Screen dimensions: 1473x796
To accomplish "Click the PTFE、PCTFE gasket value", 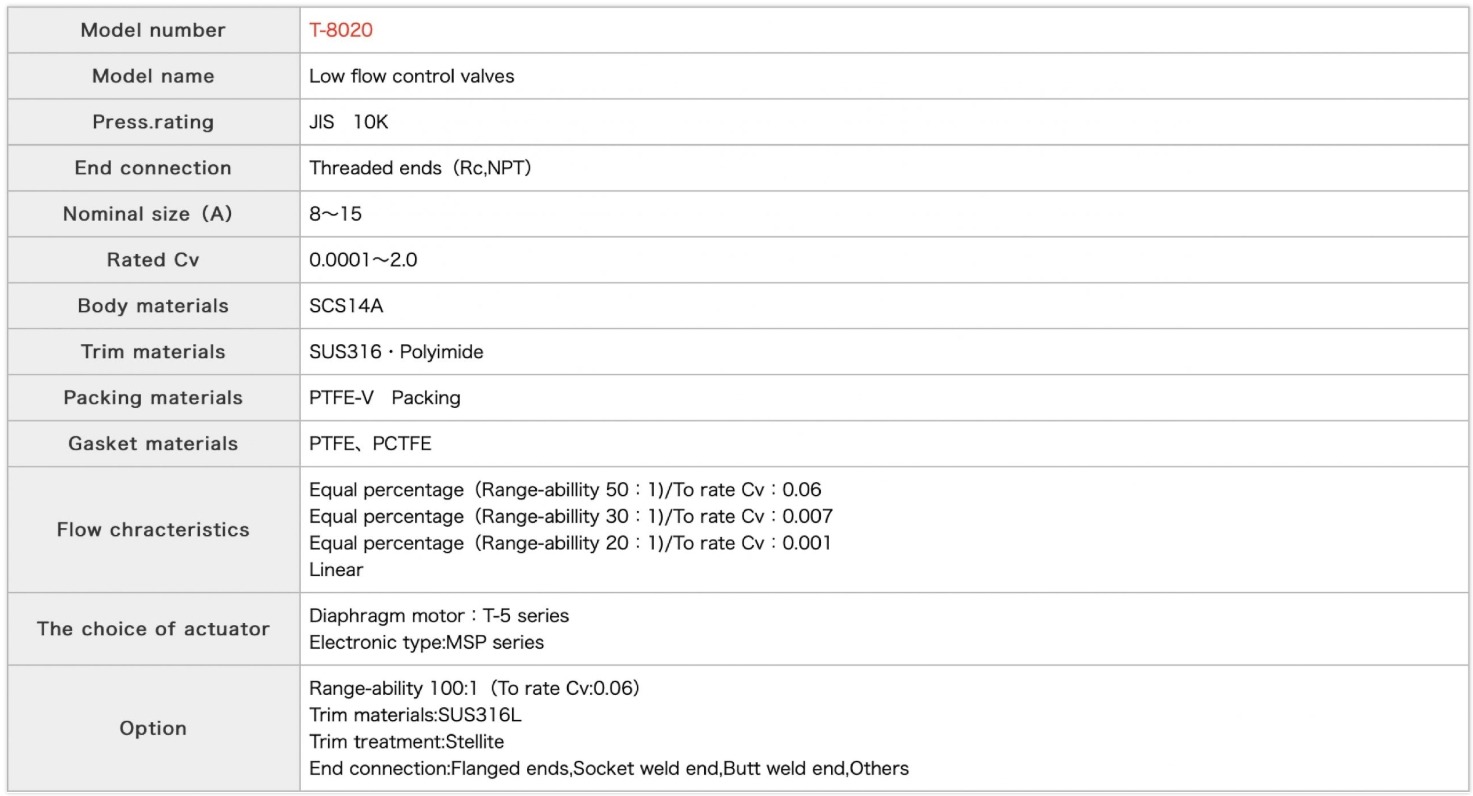I will (370, 444).
